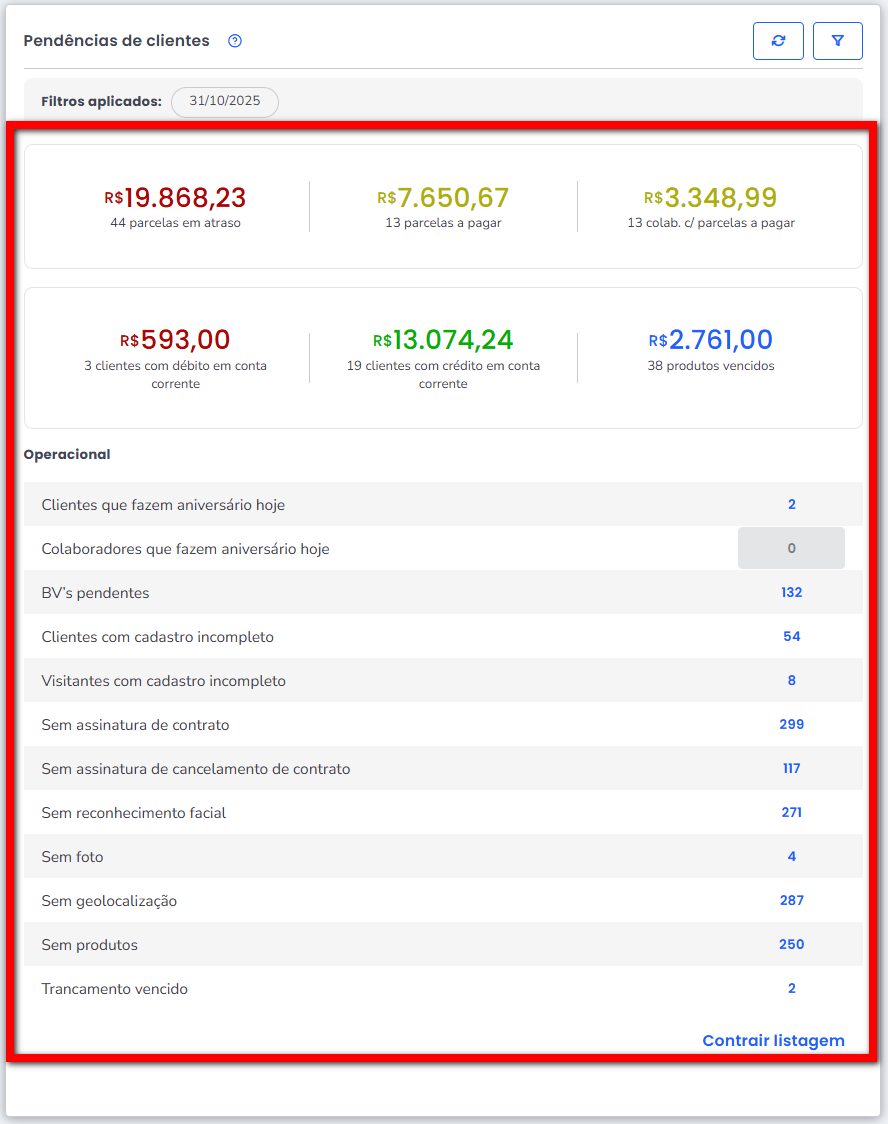Click 299 count for Sem assinatura de contrato
This screenshot has width=888, height=1124.
(x=791, y=725)
